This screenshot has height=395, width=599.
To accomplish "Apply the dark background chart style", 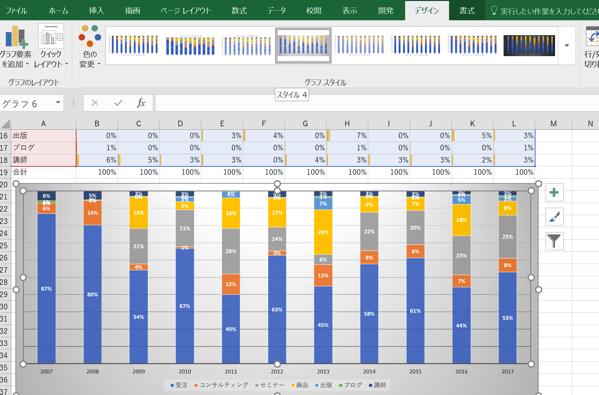I will [529, 45].
